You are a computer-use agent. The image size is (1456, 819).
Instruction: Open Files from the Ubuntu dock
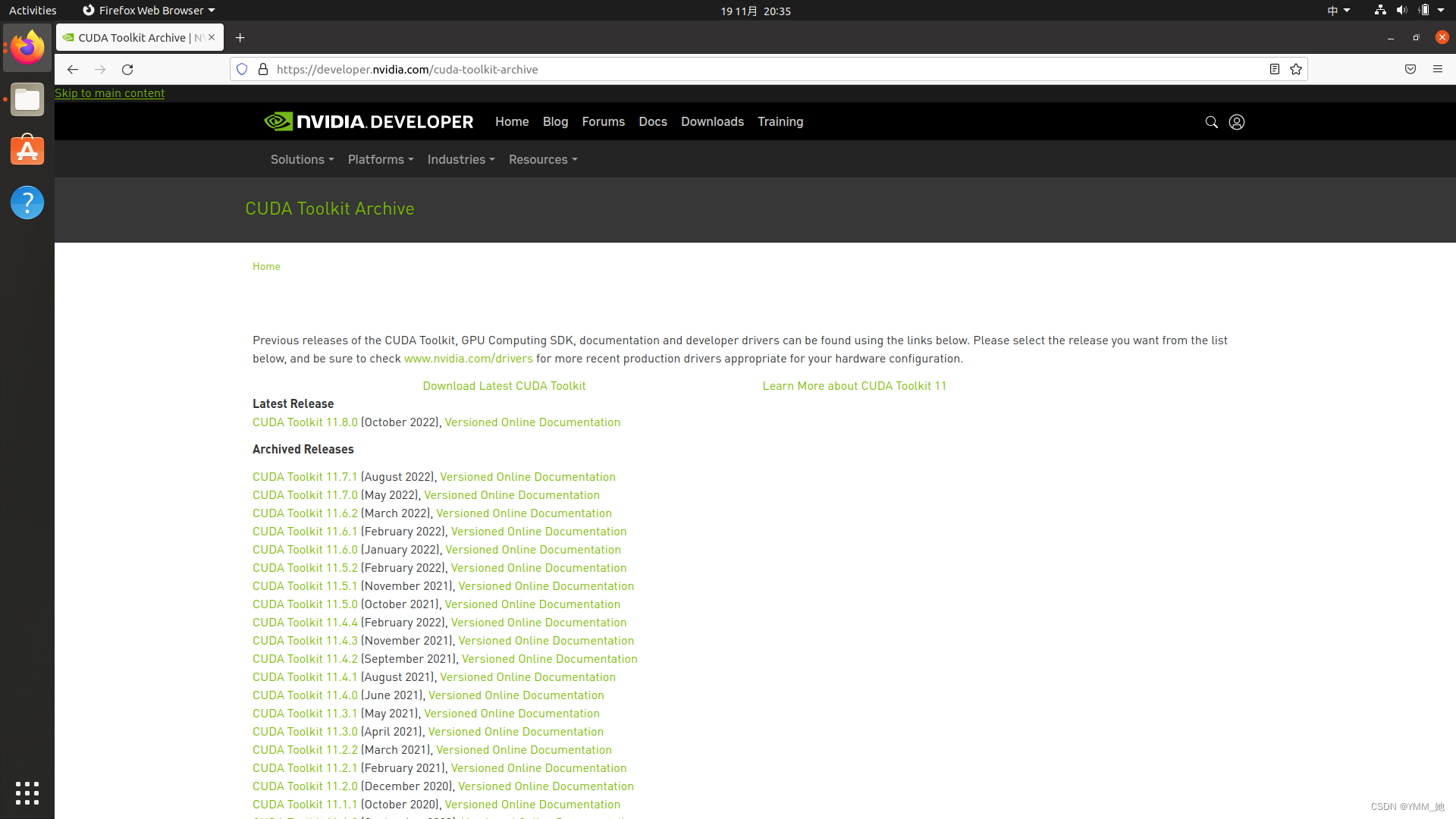click(x=27, y=99)
